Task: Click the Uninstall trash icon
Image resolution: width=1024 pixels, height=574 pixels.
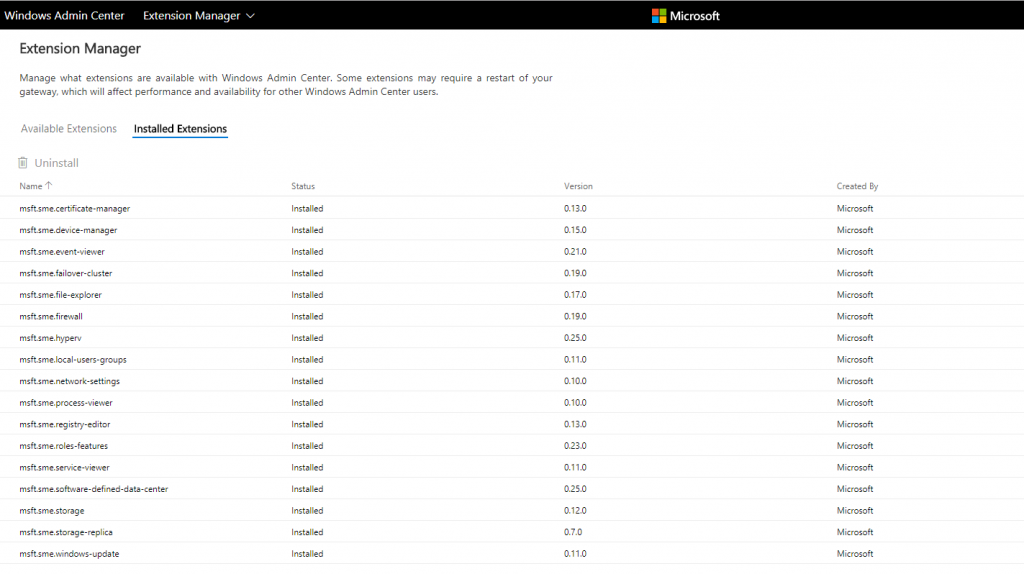Action: (23, 163)
